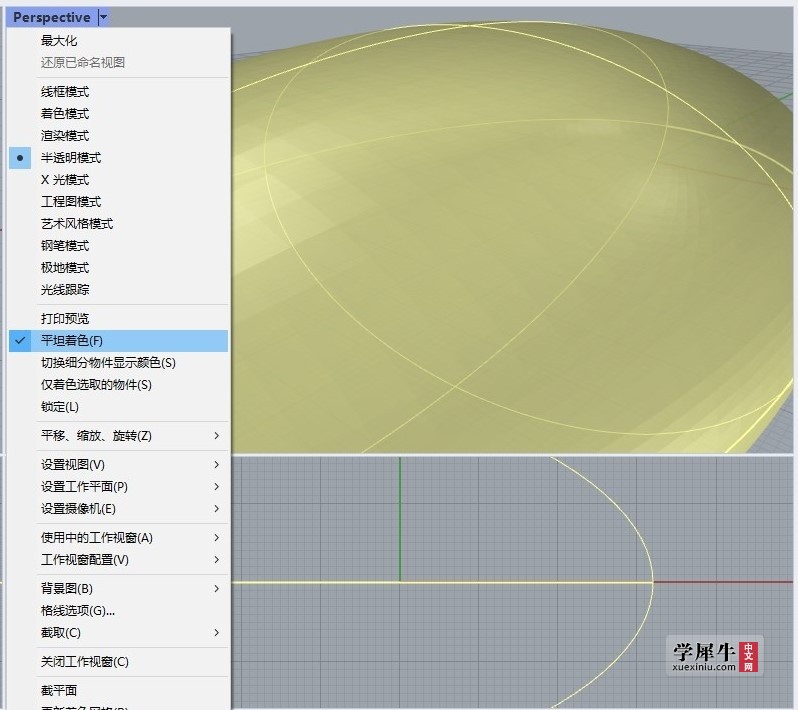Image resolution: width=798 pixels, height=710 pixels.
Task: Switch to 渲染模式 display mode
Action: coord(119,136)
